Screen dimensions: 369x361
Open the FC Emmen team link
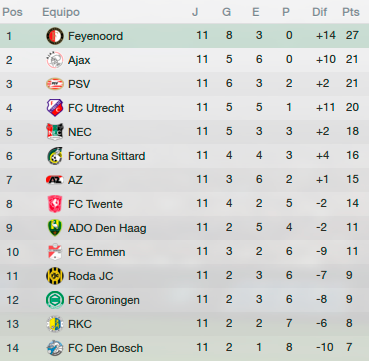[97, 252]
